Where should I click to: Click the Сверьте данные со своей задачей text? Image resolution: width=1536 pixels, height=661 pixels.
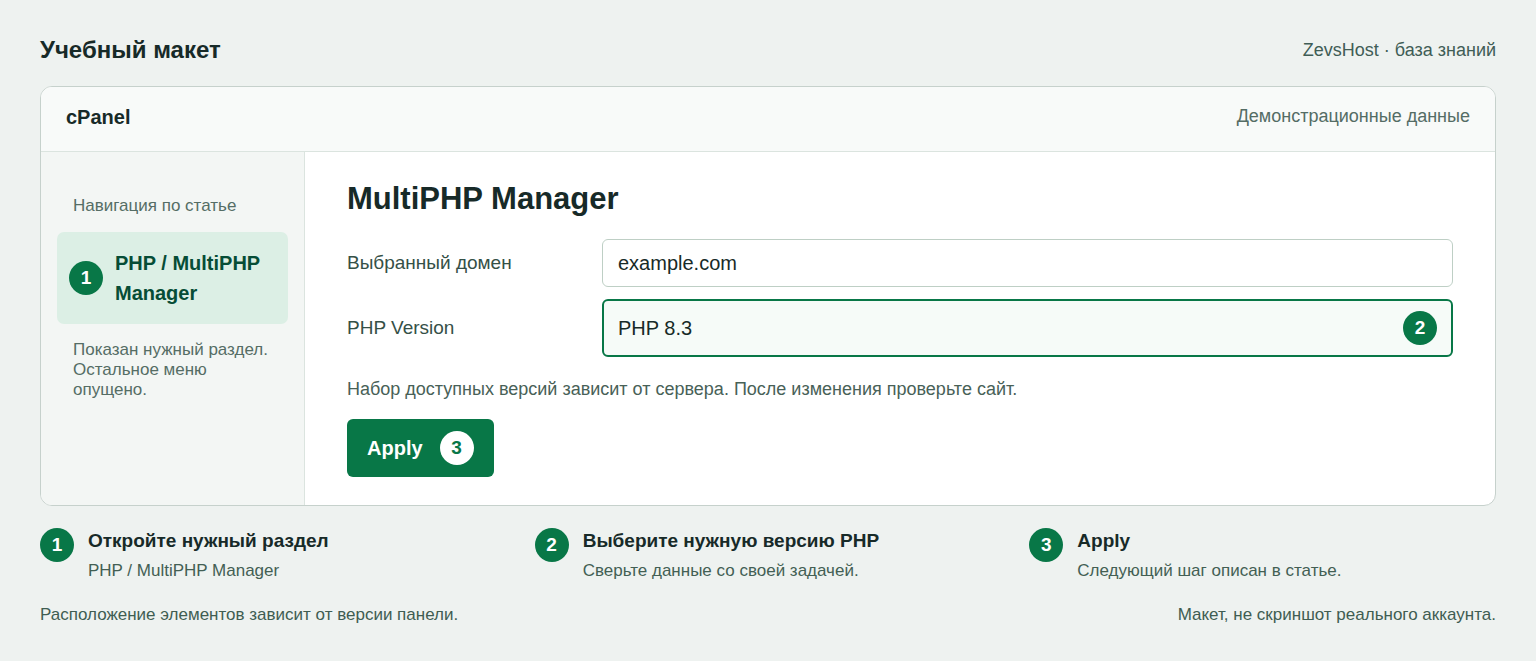[x=721, y=571]
